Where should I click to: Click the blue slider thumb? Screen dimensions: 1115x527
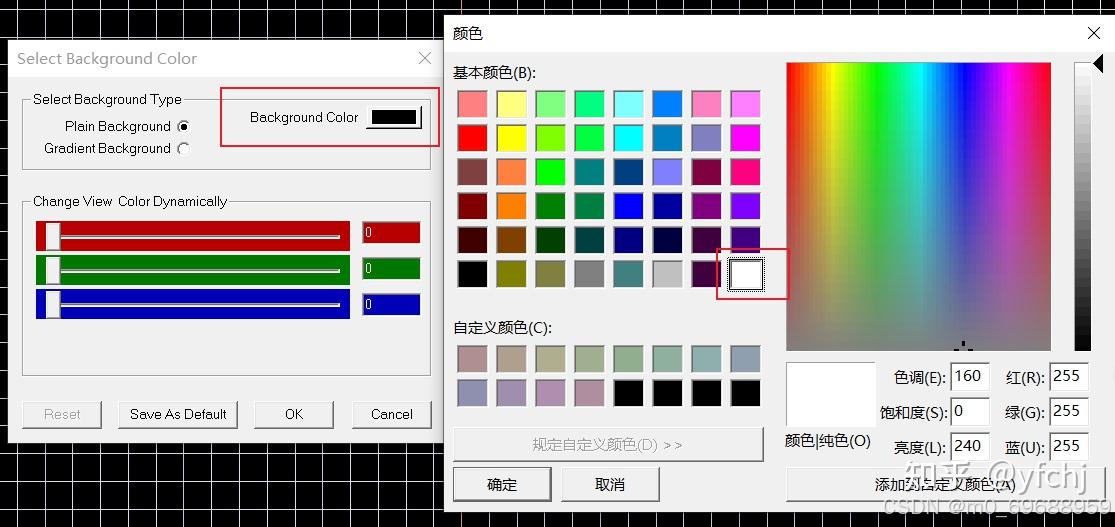[53, 304]
